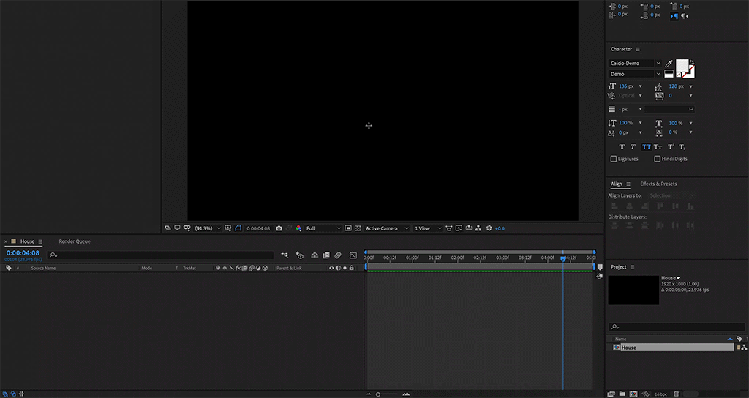This screenshot has height=398, width=749.
Task: Apply Faux Bold text style
Action: [622, 147]
